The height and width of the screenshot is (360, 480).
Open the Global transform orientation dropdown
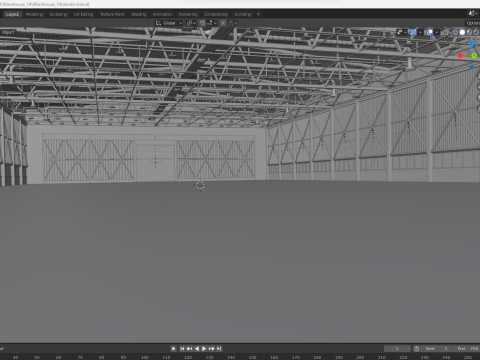169,23
